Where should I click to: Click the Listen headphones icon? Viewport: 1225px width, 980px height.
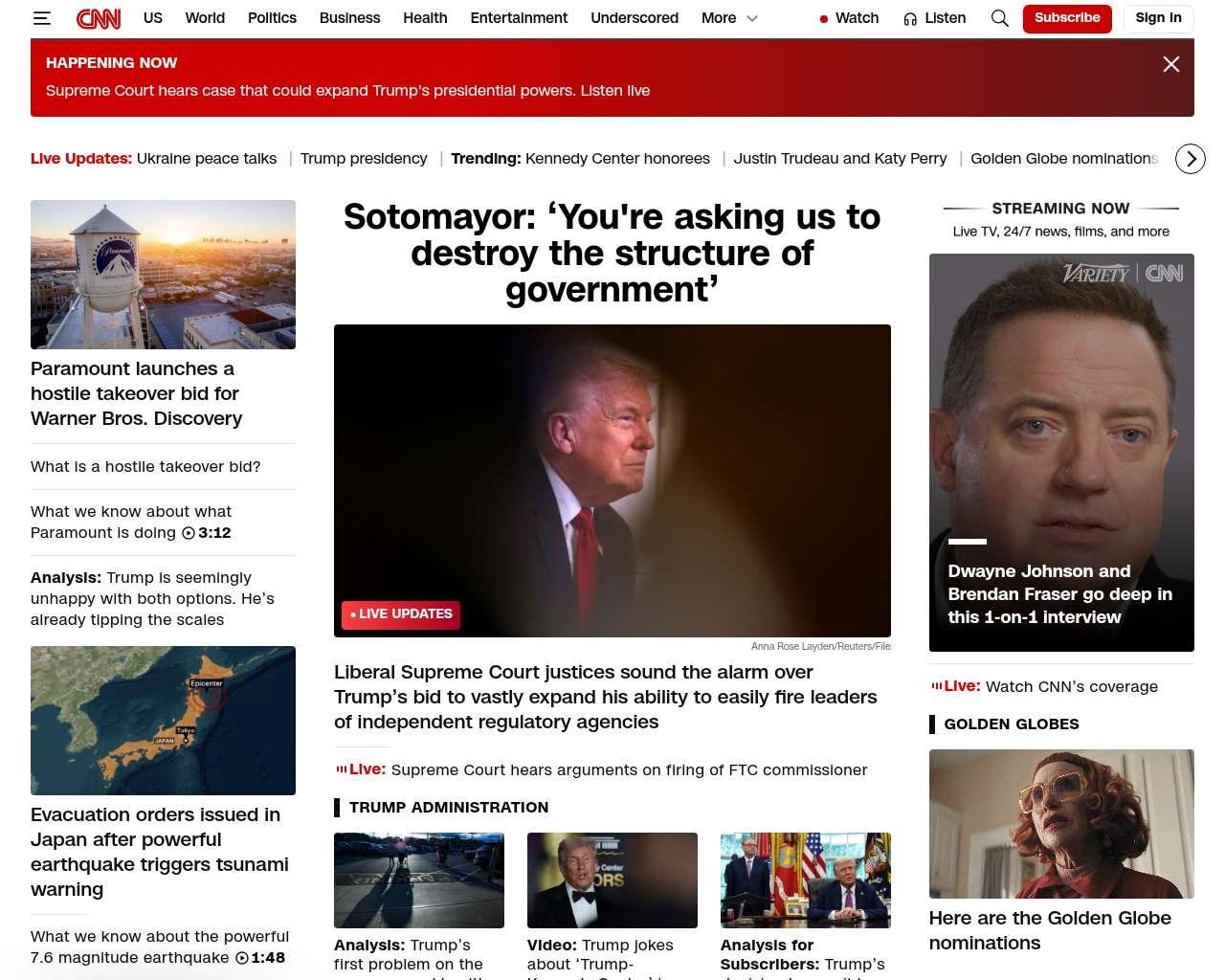[910, 19]
